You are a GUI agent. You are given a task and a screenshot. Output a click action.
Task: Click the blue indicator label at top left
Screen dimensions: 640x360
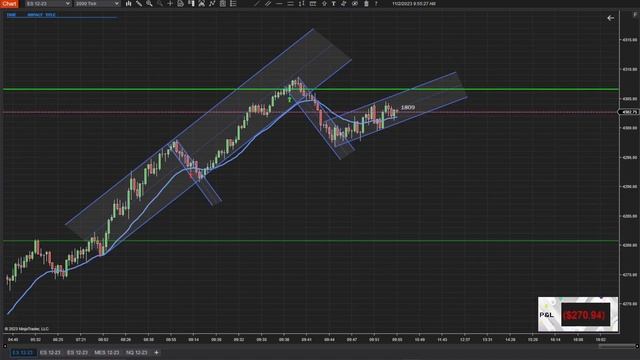[x=31, y=15]
